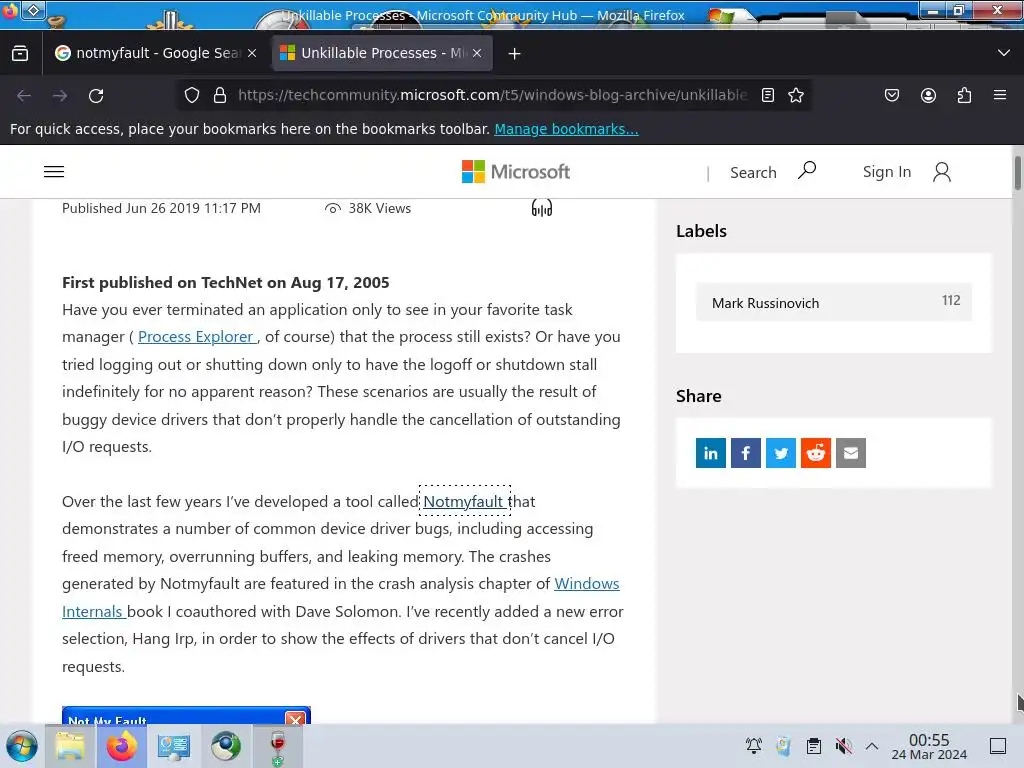The image size is (1024, 768).
Task: Switch to notmyfault Google Search tab
Action: [x=157, y=54]
